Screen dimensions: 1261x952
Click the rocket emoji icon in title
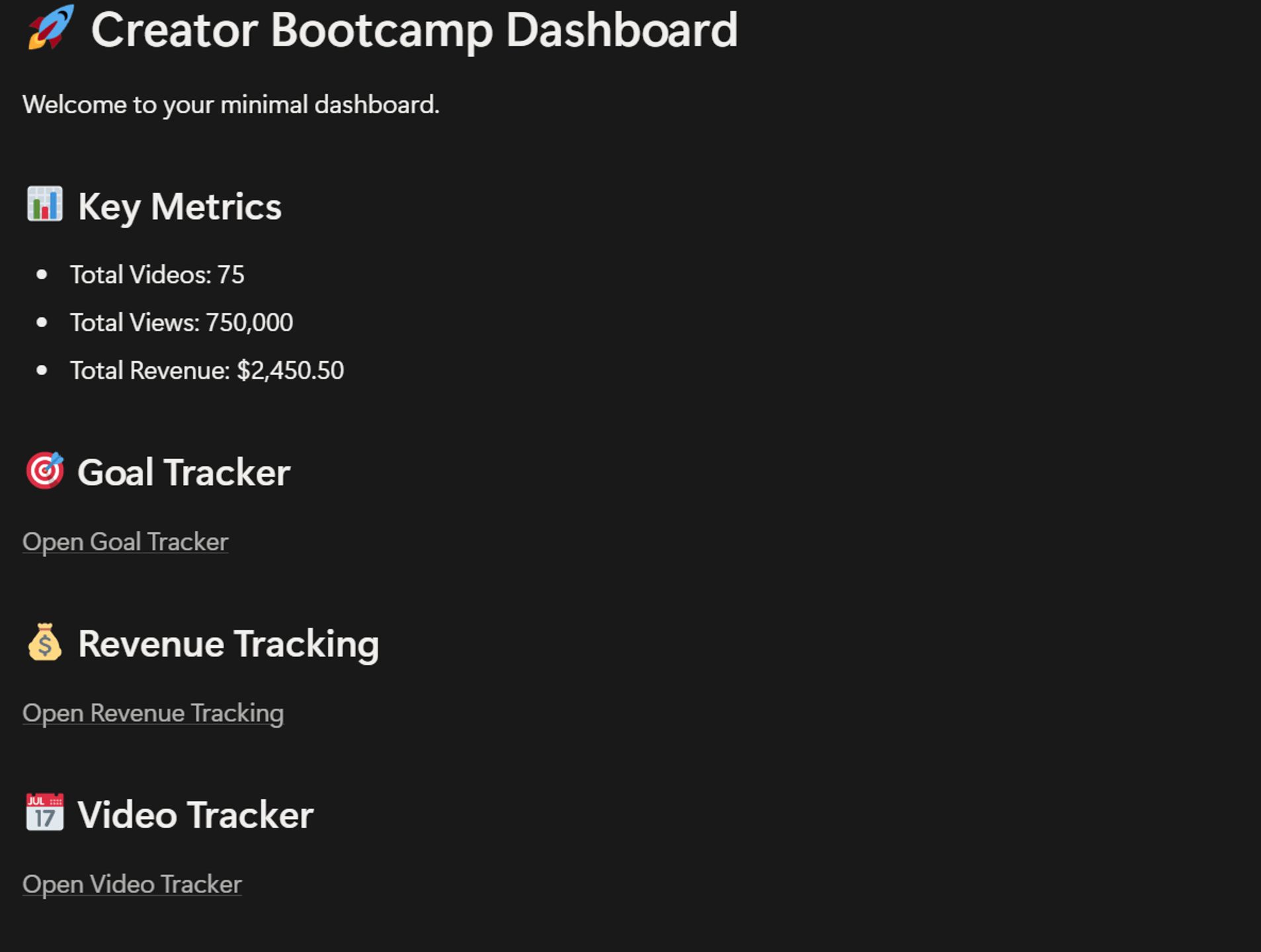(51, 28)
